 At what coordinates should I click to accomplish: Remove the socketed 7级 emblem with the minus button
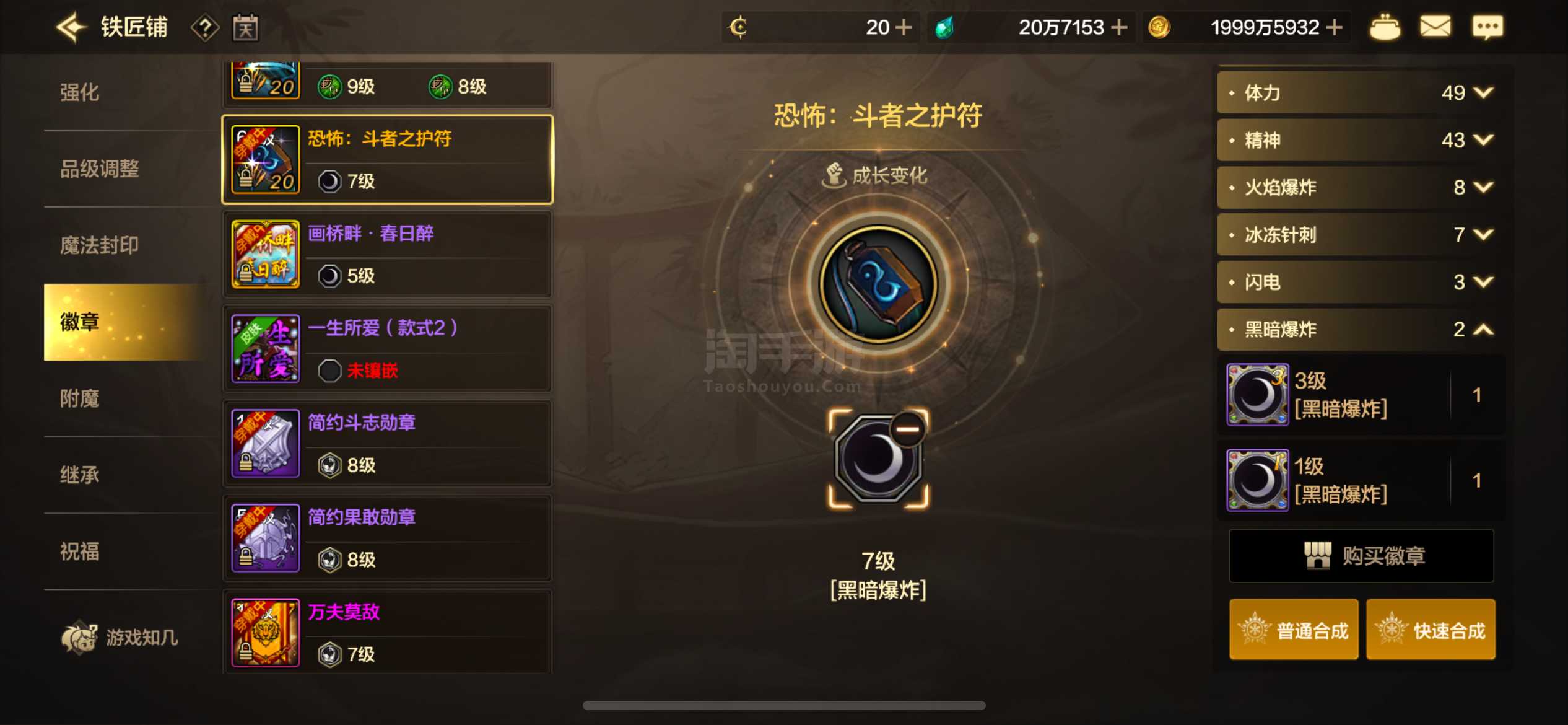[x=908, y=429]
